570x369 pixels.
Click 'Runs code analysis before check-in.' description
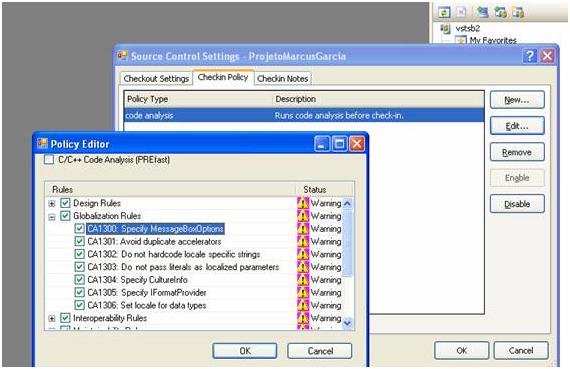339,116
